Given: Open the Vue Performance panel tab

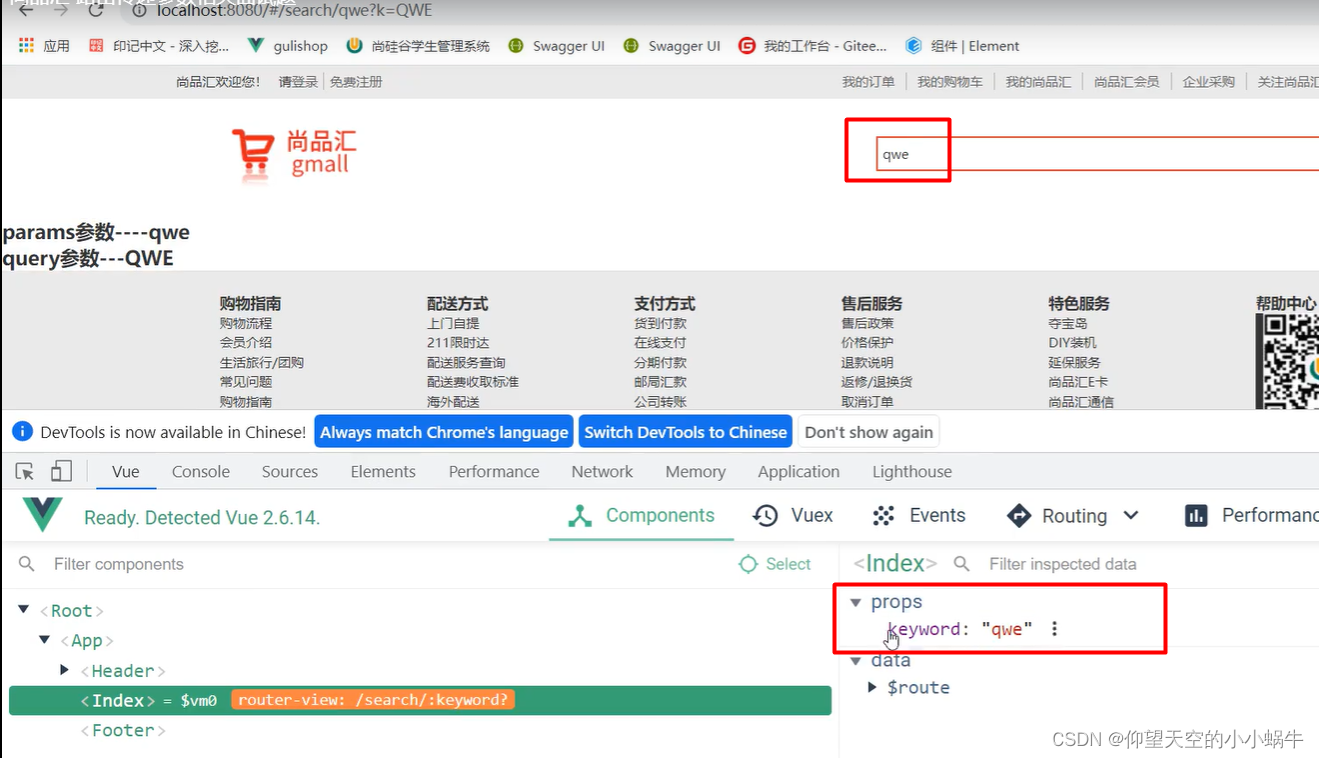Looking at the screenshot, I should 1251,516.
